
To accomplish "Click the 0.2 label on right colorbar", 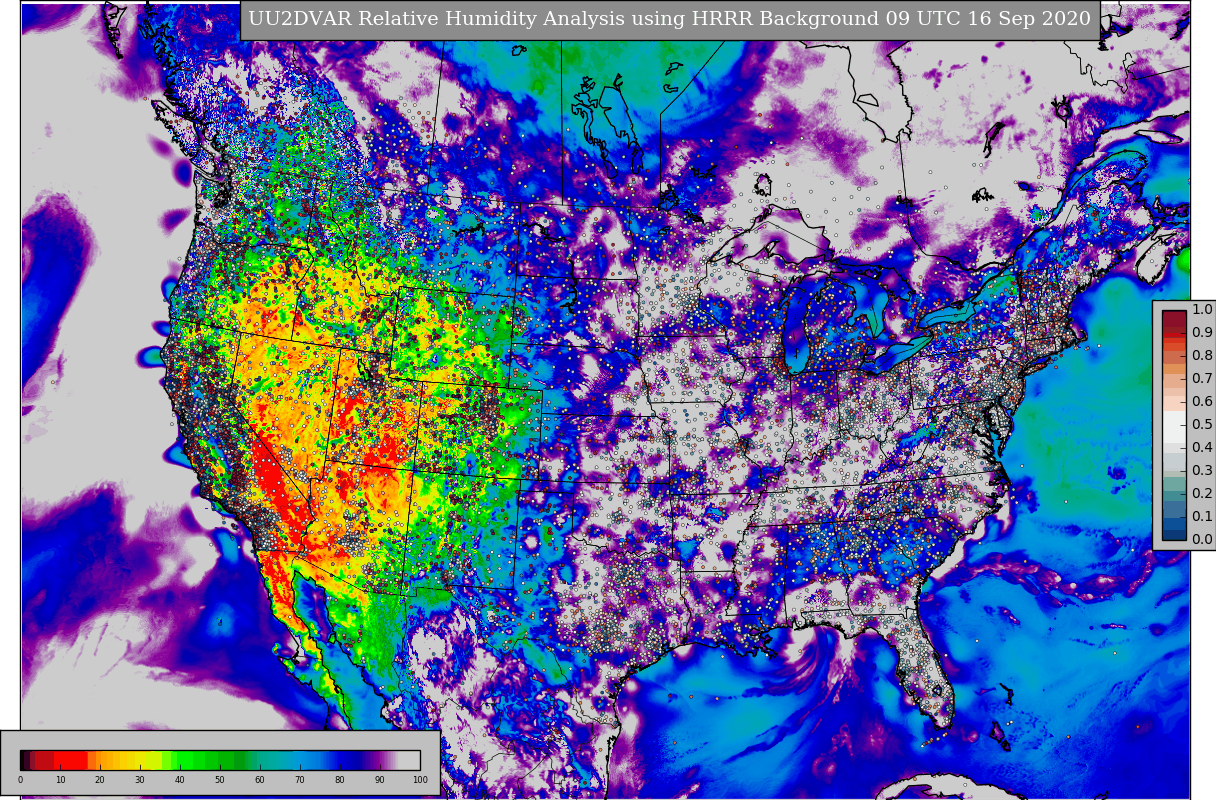I will [1202, 493].
